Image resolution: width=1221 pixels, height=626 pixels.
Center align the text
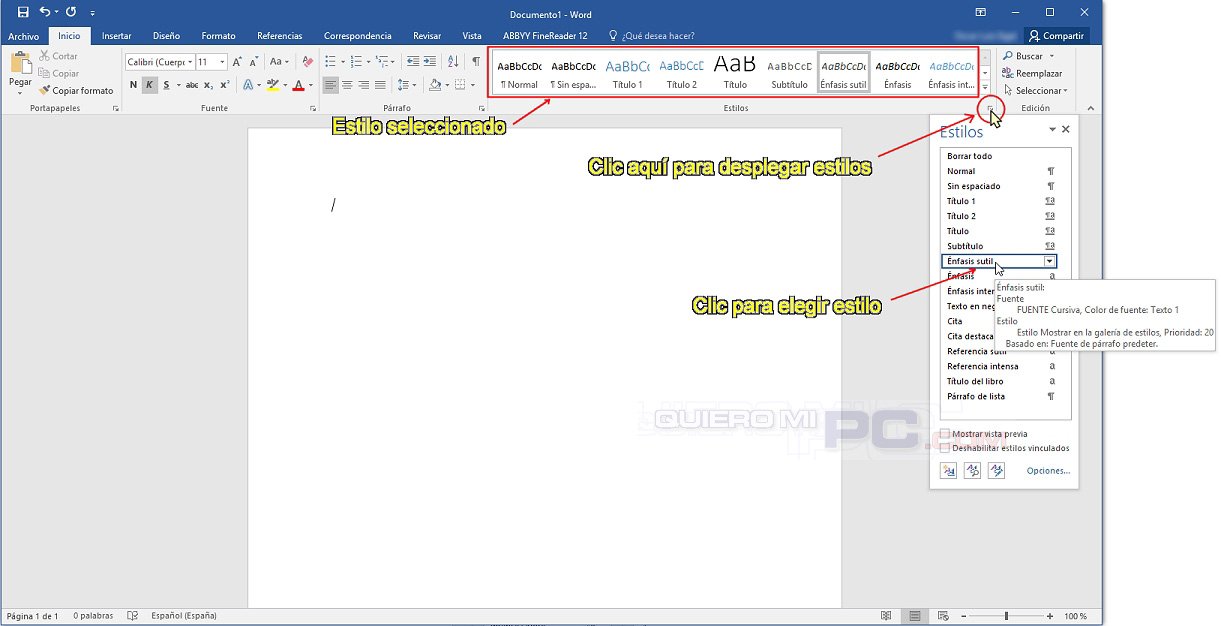tap(347, 85)
